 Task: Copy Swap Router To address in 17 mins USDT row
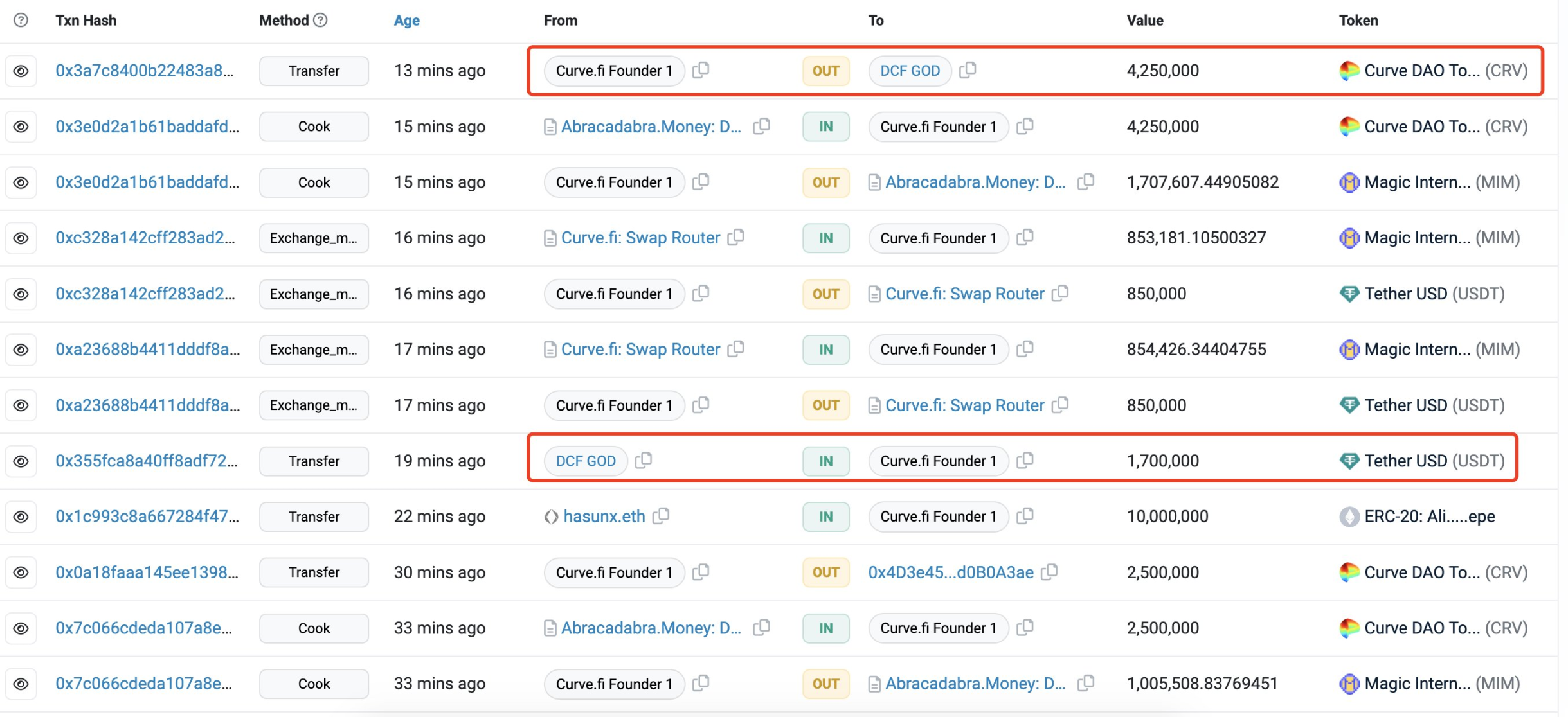[1060, 405]
